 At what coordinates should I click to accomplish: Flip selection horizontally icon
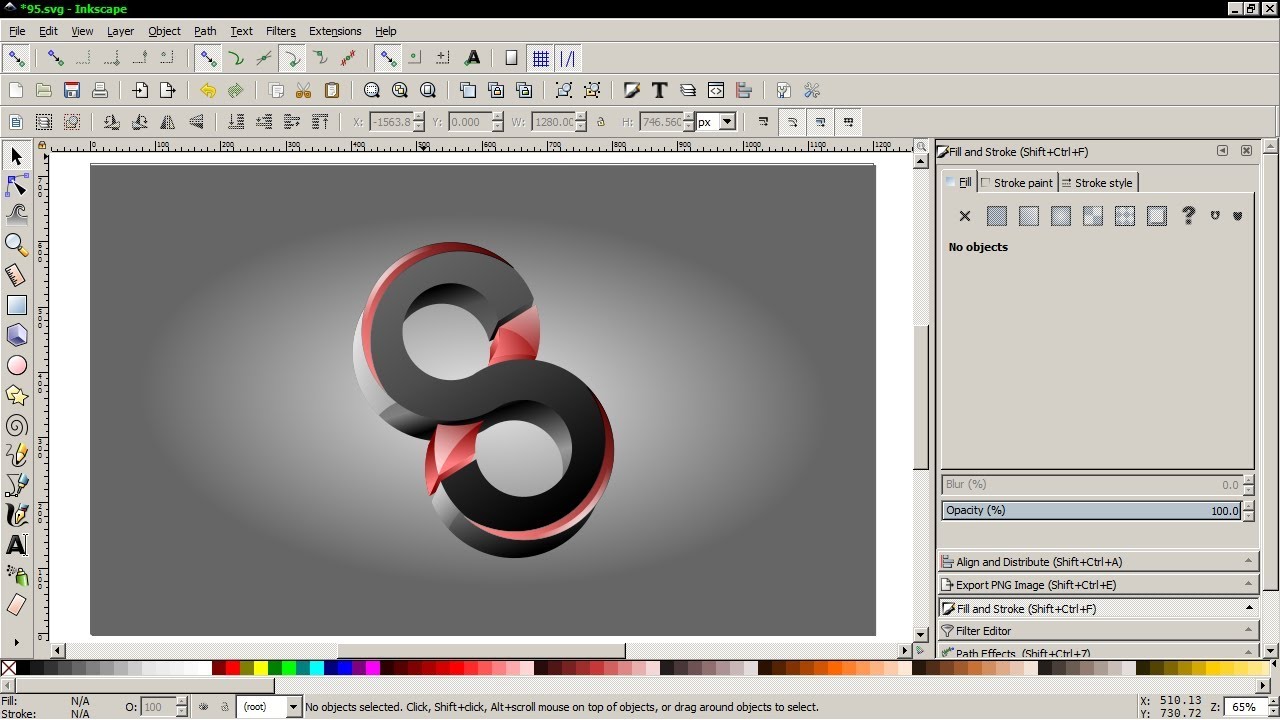pos(168,122)
